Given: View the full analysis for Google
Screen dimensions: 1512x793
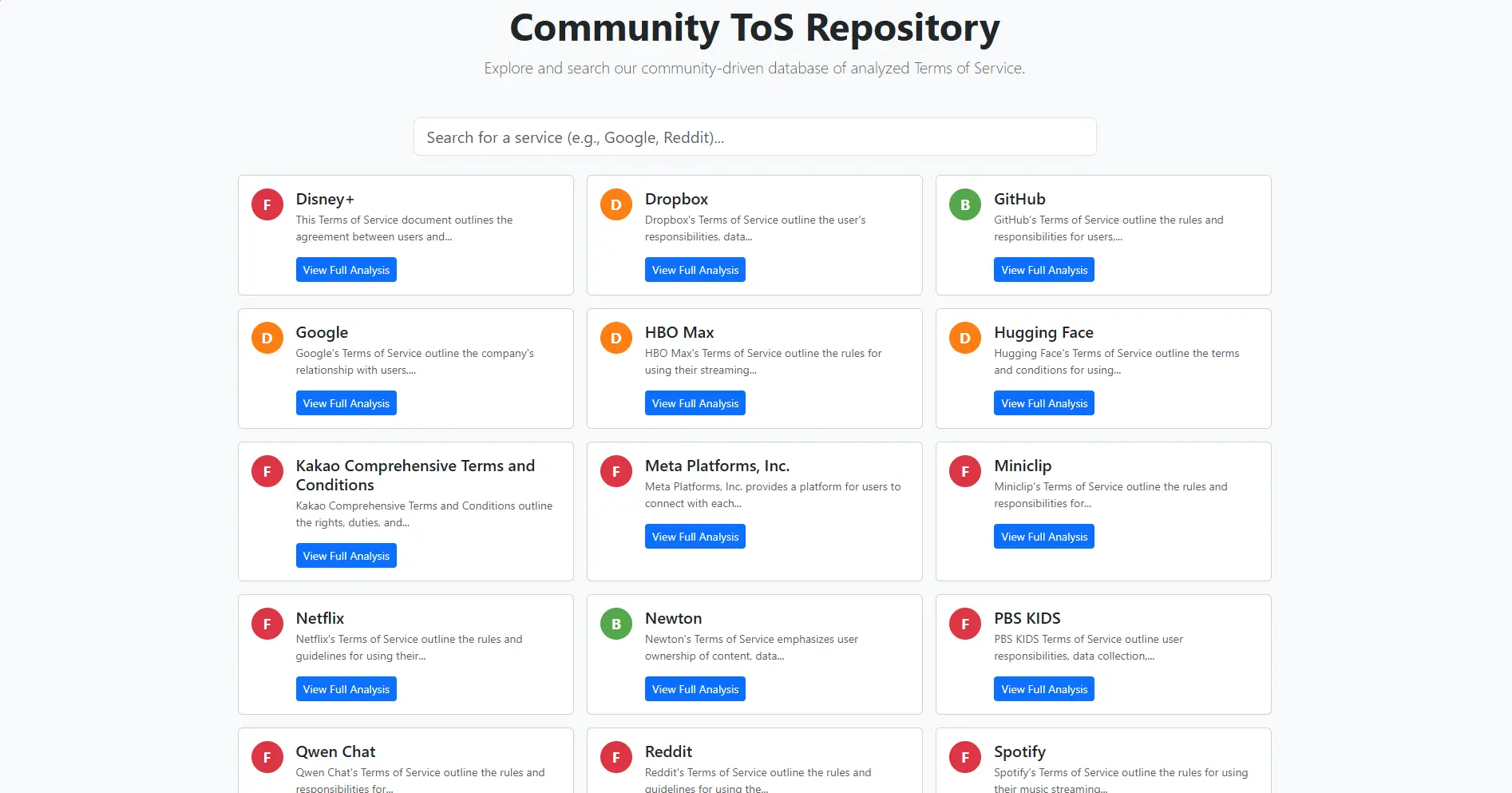Looking at the screenshot, I should point(346,403).
